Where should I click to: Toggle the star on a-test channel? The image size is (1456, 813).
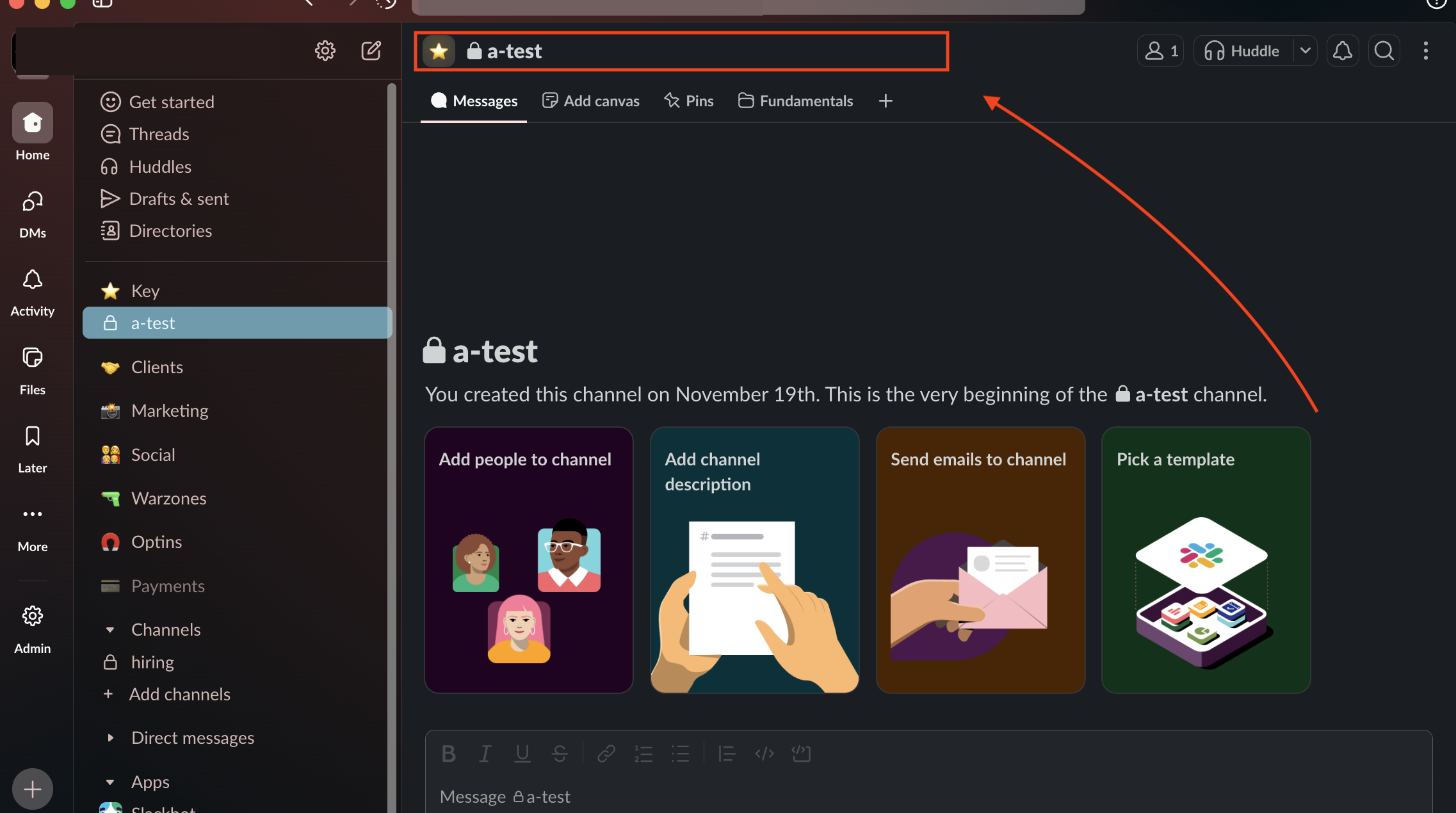439,51
